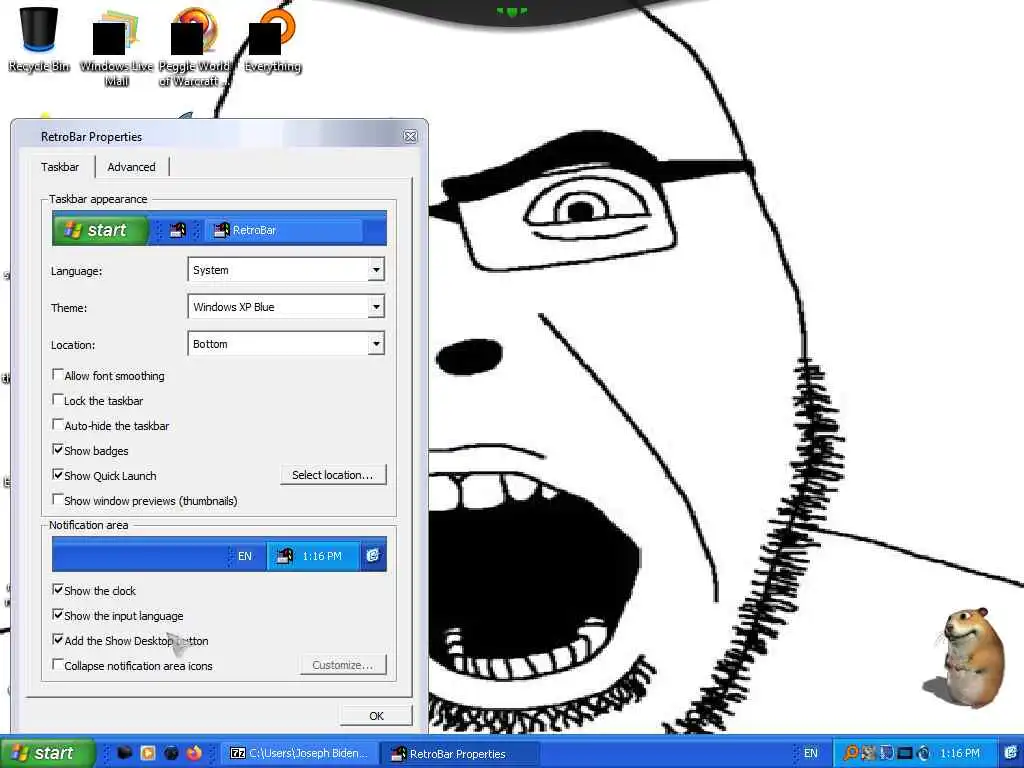
Task: Click the orange media player Quick Launch icon
Action: [148, 753]
